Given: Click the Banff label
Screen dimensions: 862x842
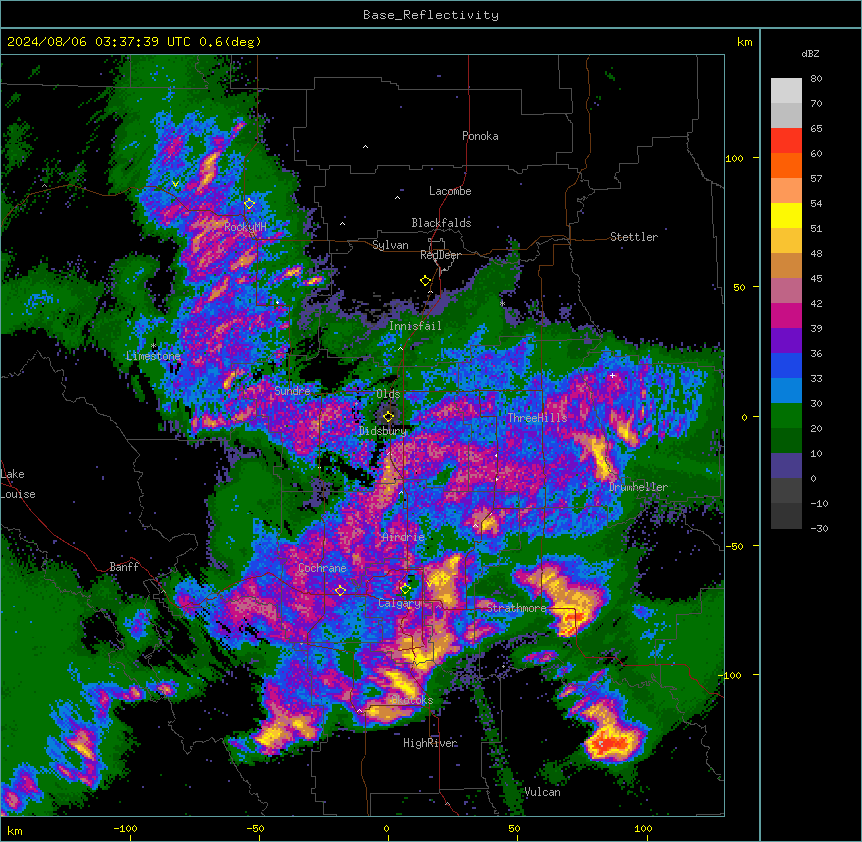Looking at the screenshot, I should (x=124, y=567).
